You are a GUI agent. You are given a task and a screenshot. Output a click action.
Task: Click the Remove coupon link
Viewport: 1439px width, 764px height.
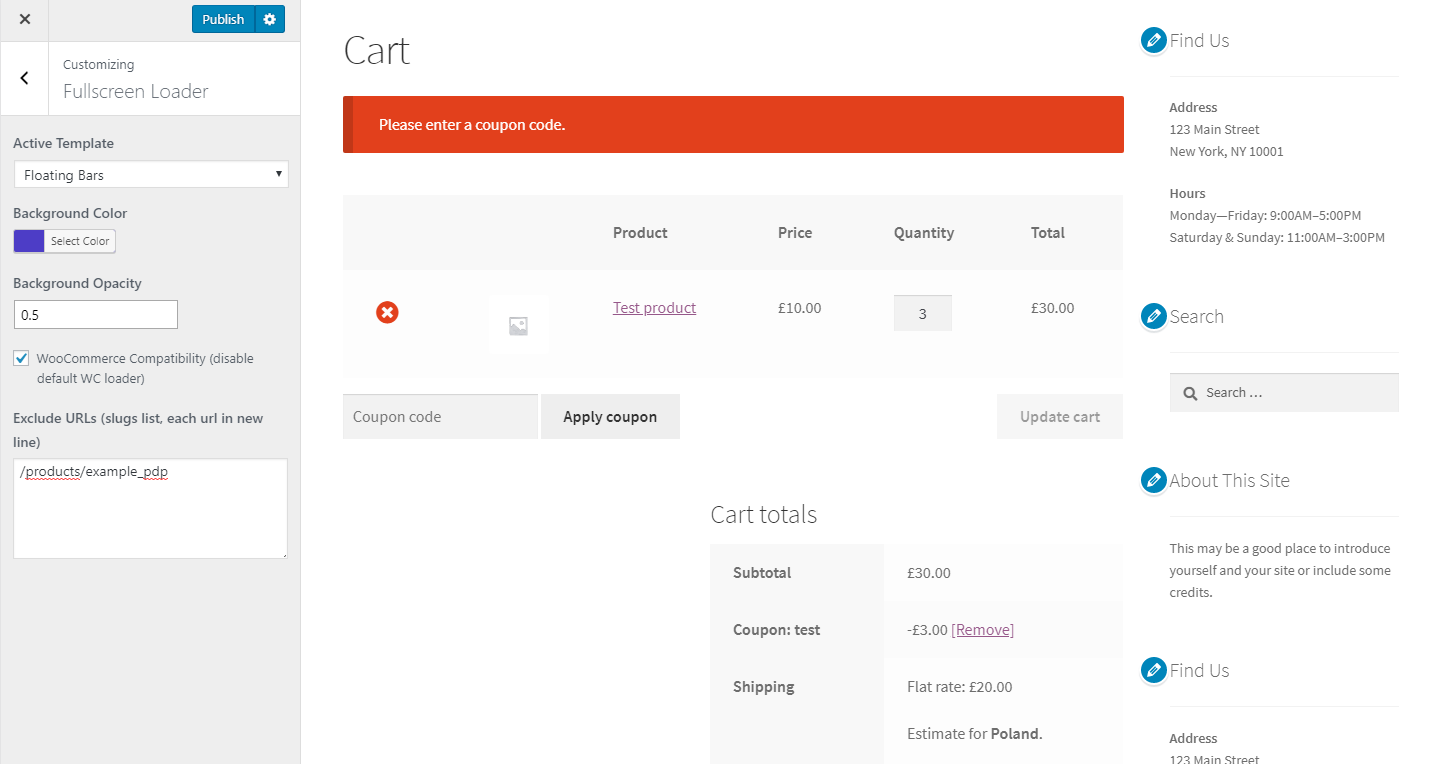[x=982, y=630]
